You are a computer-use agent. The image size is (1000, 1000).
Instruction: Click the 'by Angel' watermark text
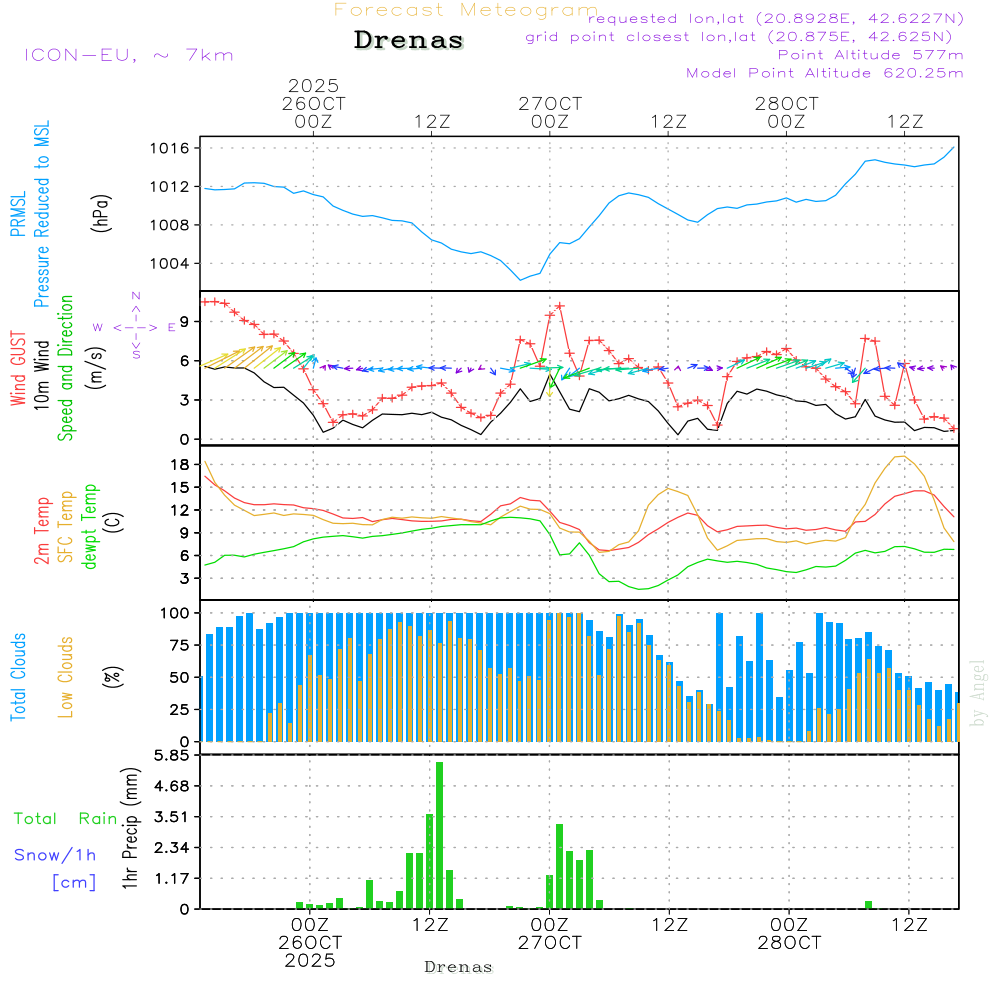tap(977, 693)
